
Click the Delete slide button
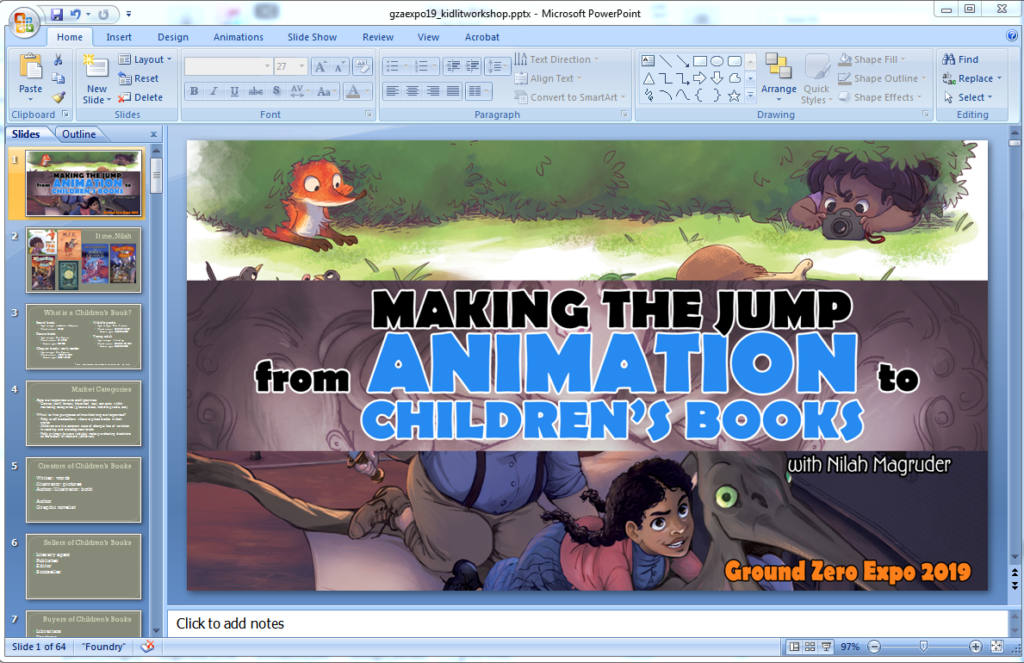140,97
